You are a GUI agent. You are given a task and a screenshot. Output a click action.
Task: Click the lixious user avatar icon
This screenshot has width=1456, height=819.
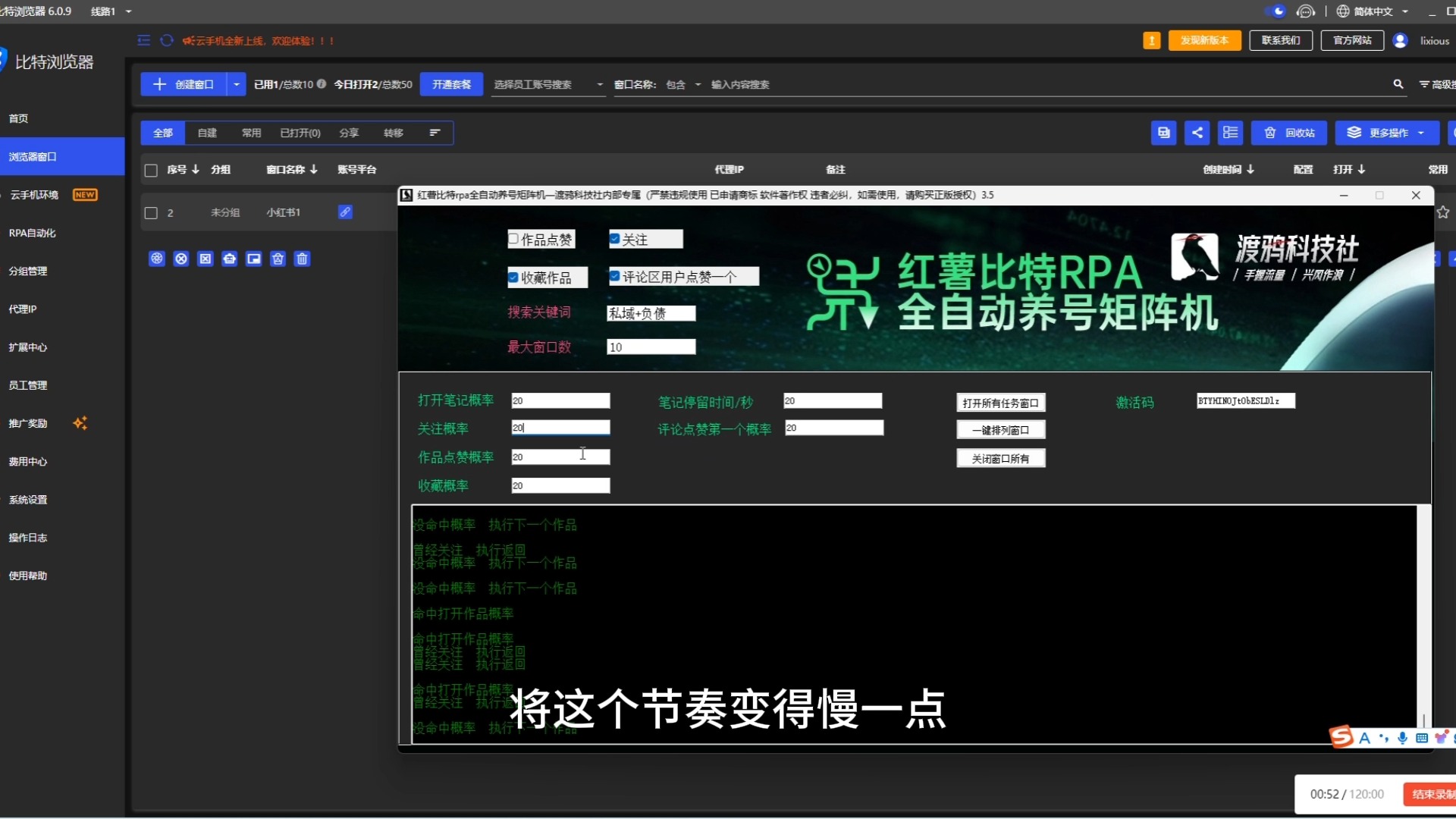[1400, 40]
